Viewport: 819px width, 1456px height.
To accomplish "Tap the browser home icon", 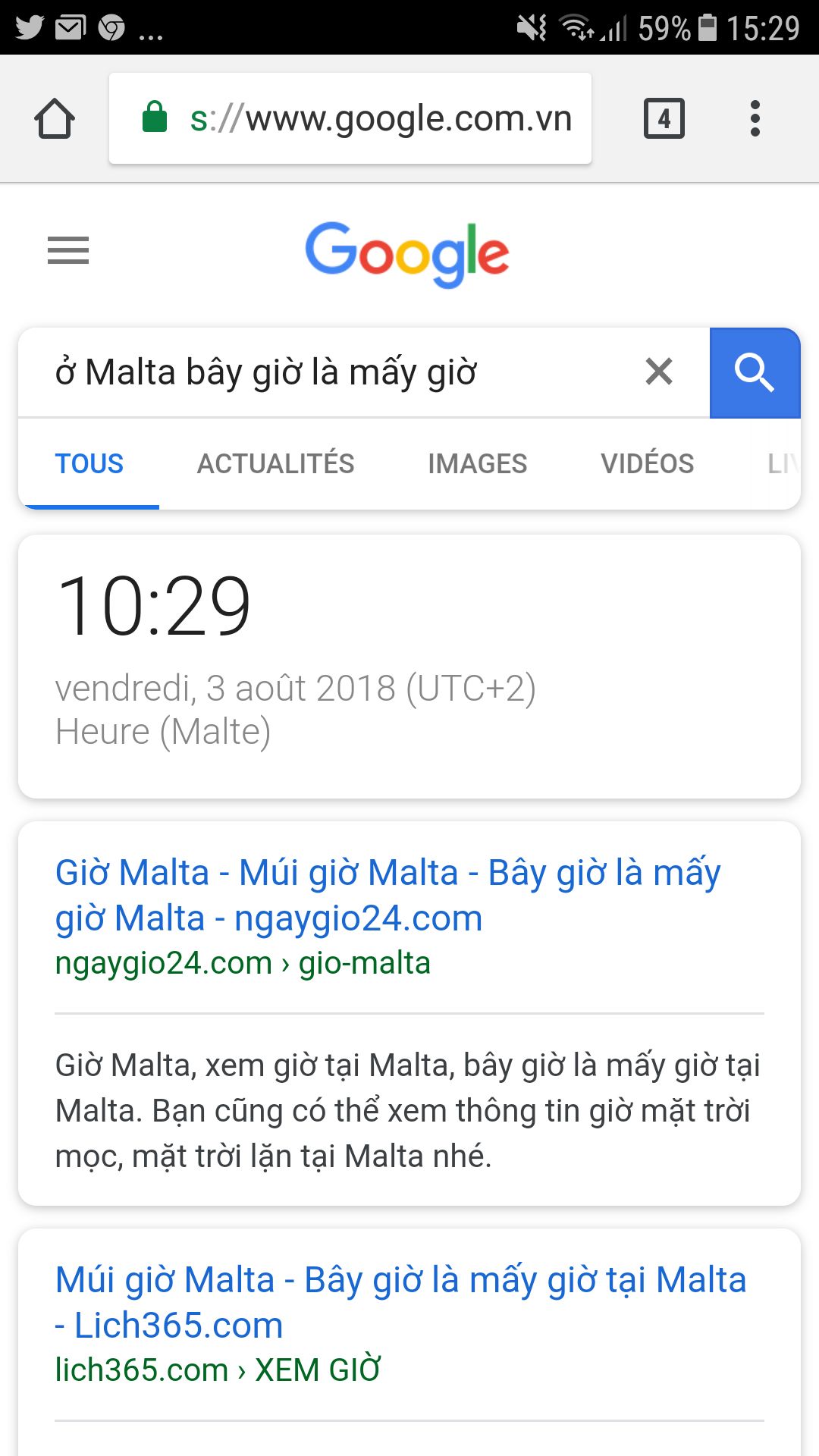I will [x=55, y=119].
